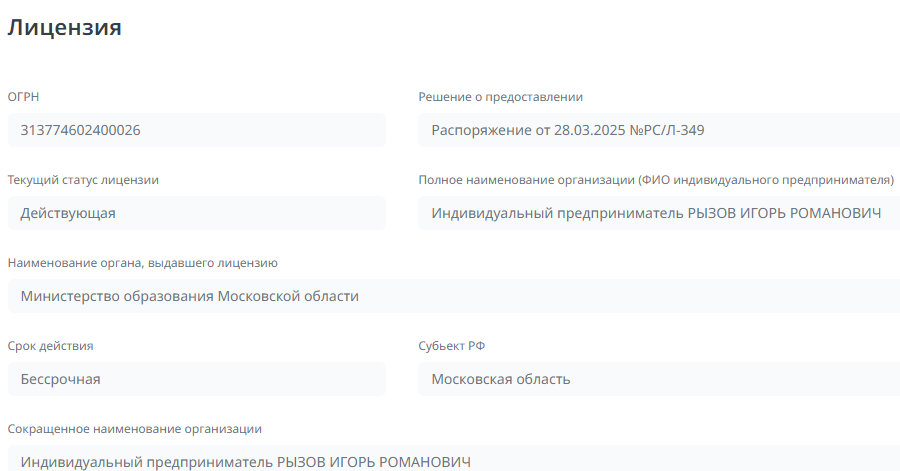Viewport: 900px width, 471px height.
Task: Click the ОГРН field with 313774602400026
Action: point(196,130)
